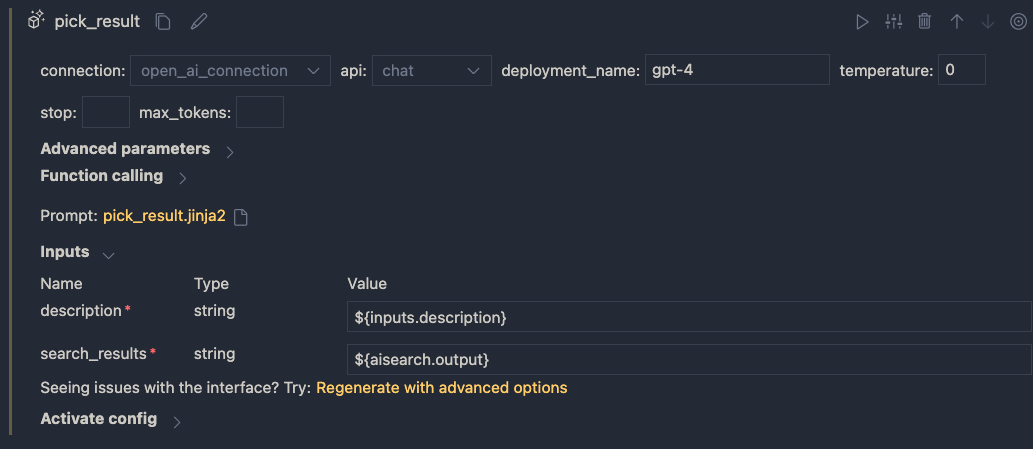Expand Advanced parameters section
The width and height of the screenshot is (1033, 449).
(230, 151)
